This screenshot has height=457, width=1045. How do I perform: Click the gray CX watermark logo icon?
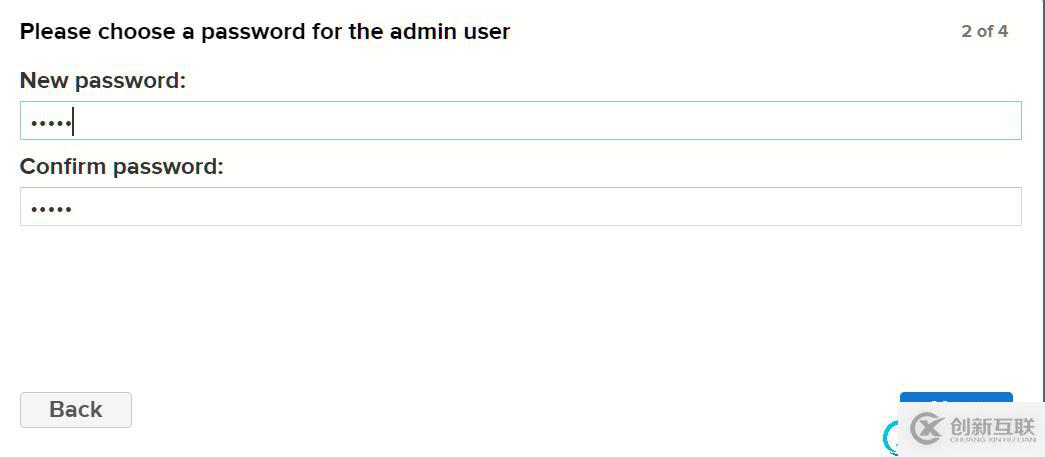click(926, 429)
